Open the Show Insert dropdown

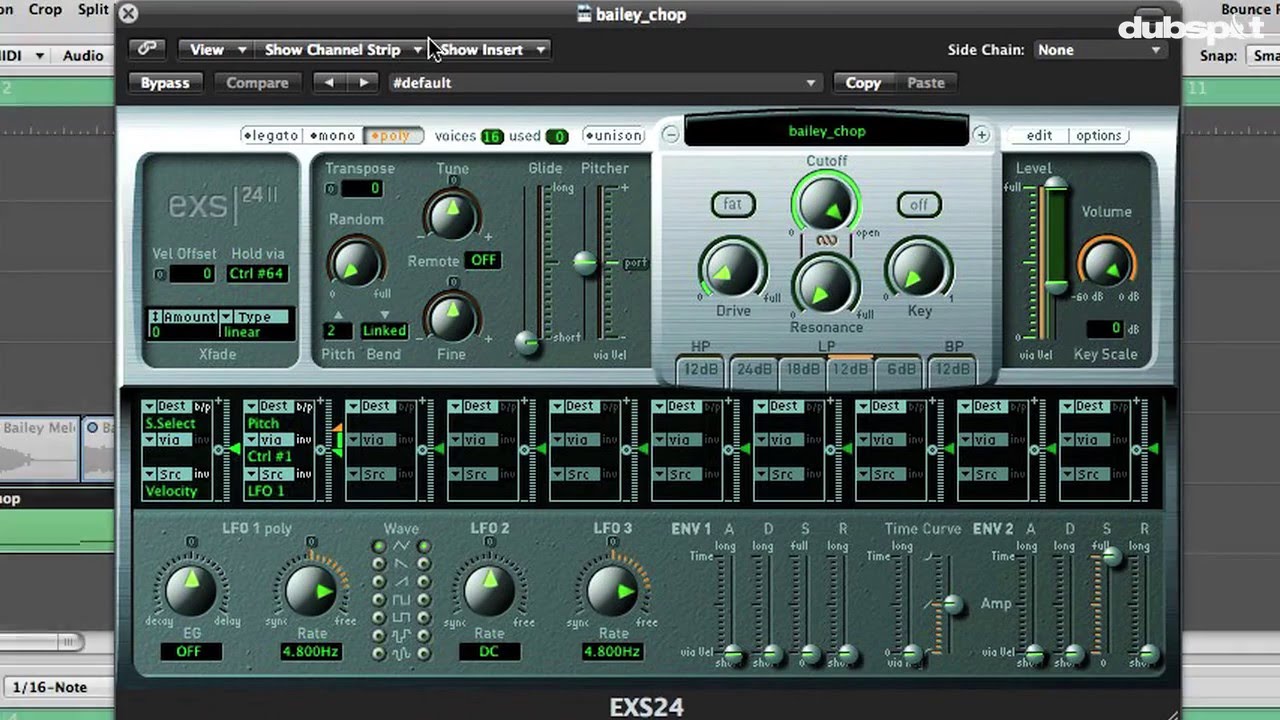pos(492,49)
